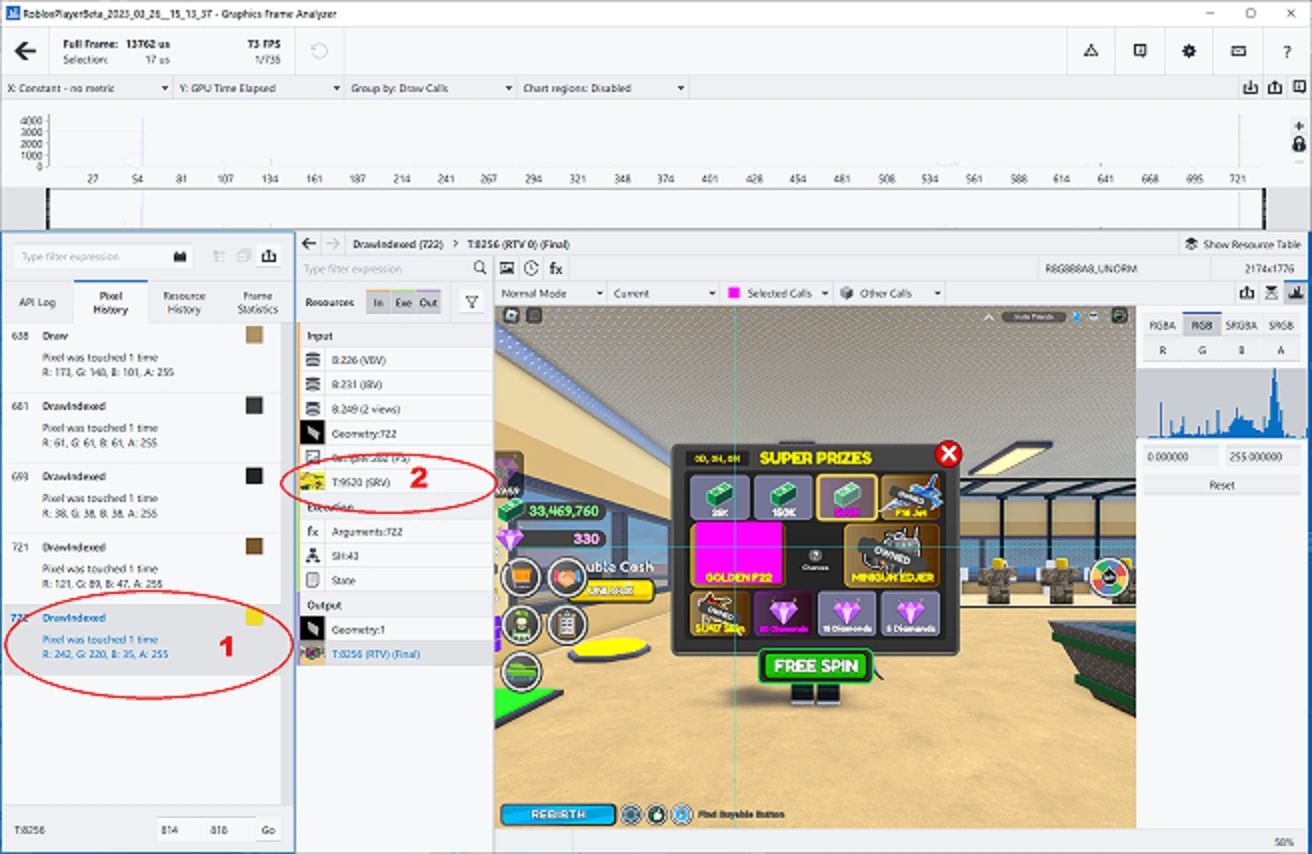Open the triangle icon in the top toolbar

pyautogui.click(x=1091, y=51)
